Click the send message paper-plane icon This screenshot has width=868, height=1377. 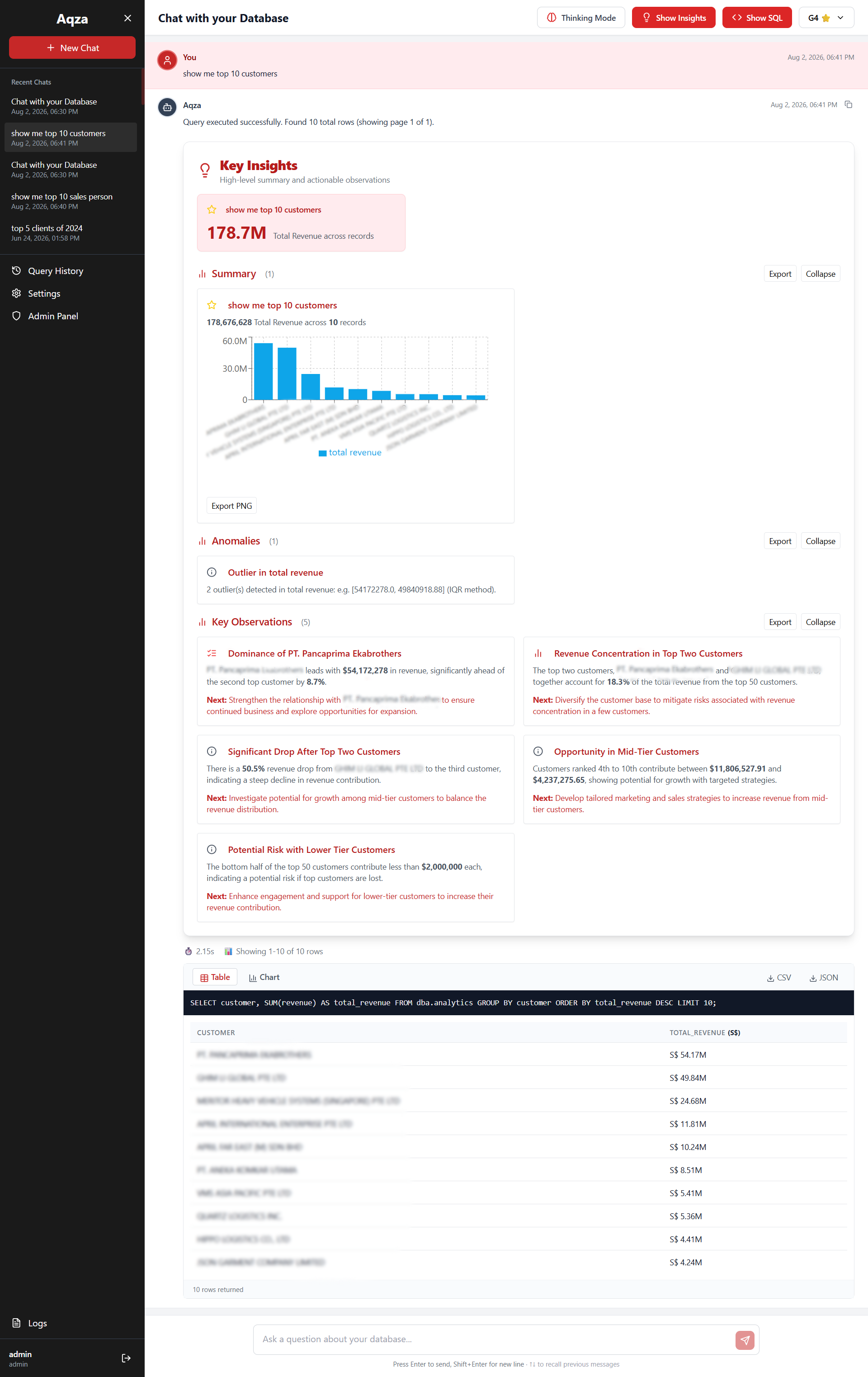pos(745,1340)
